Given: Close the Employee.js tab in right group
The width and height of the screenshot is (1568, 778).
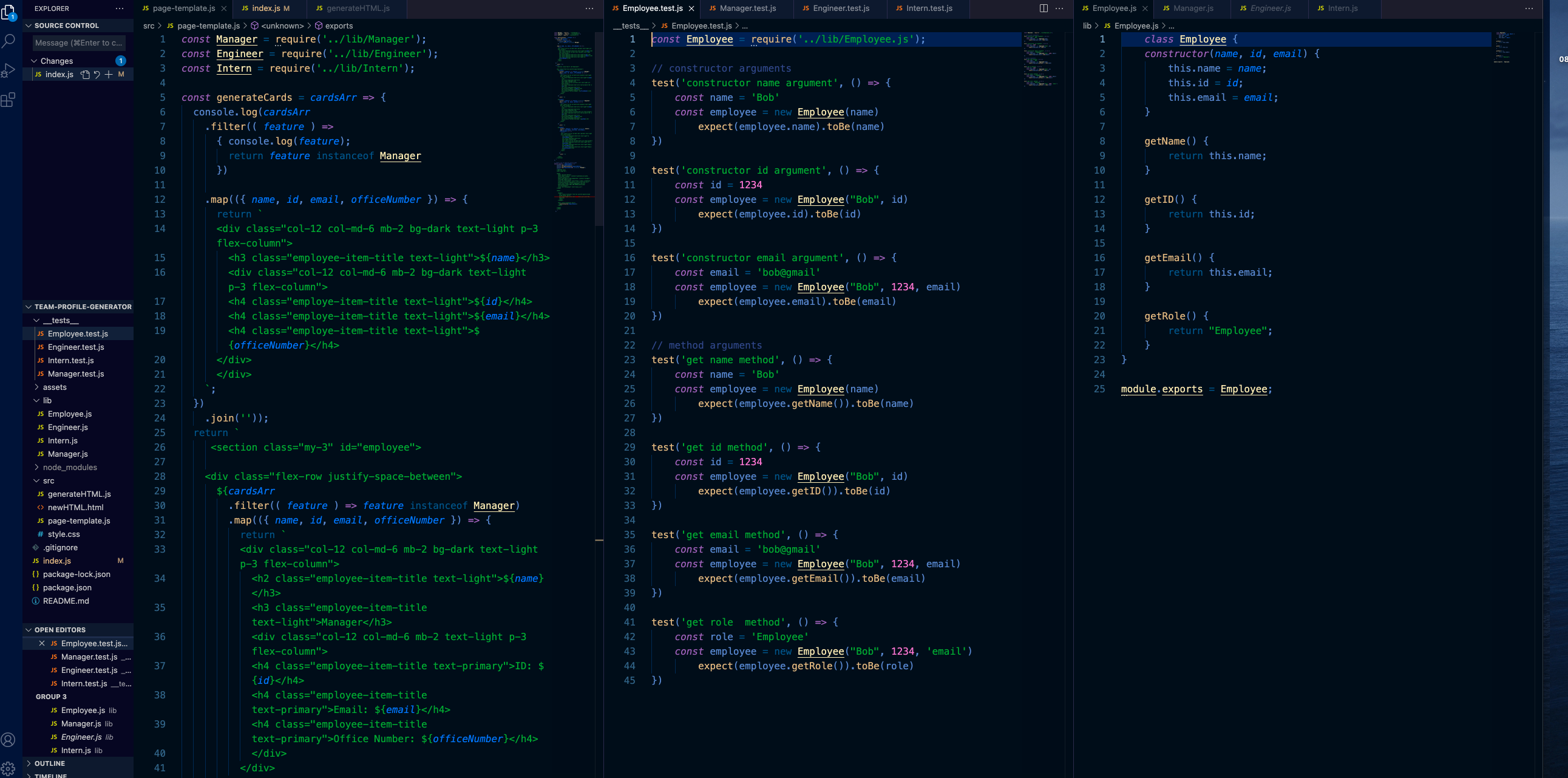Looking at the screenshot, I should click(1145, 9).
